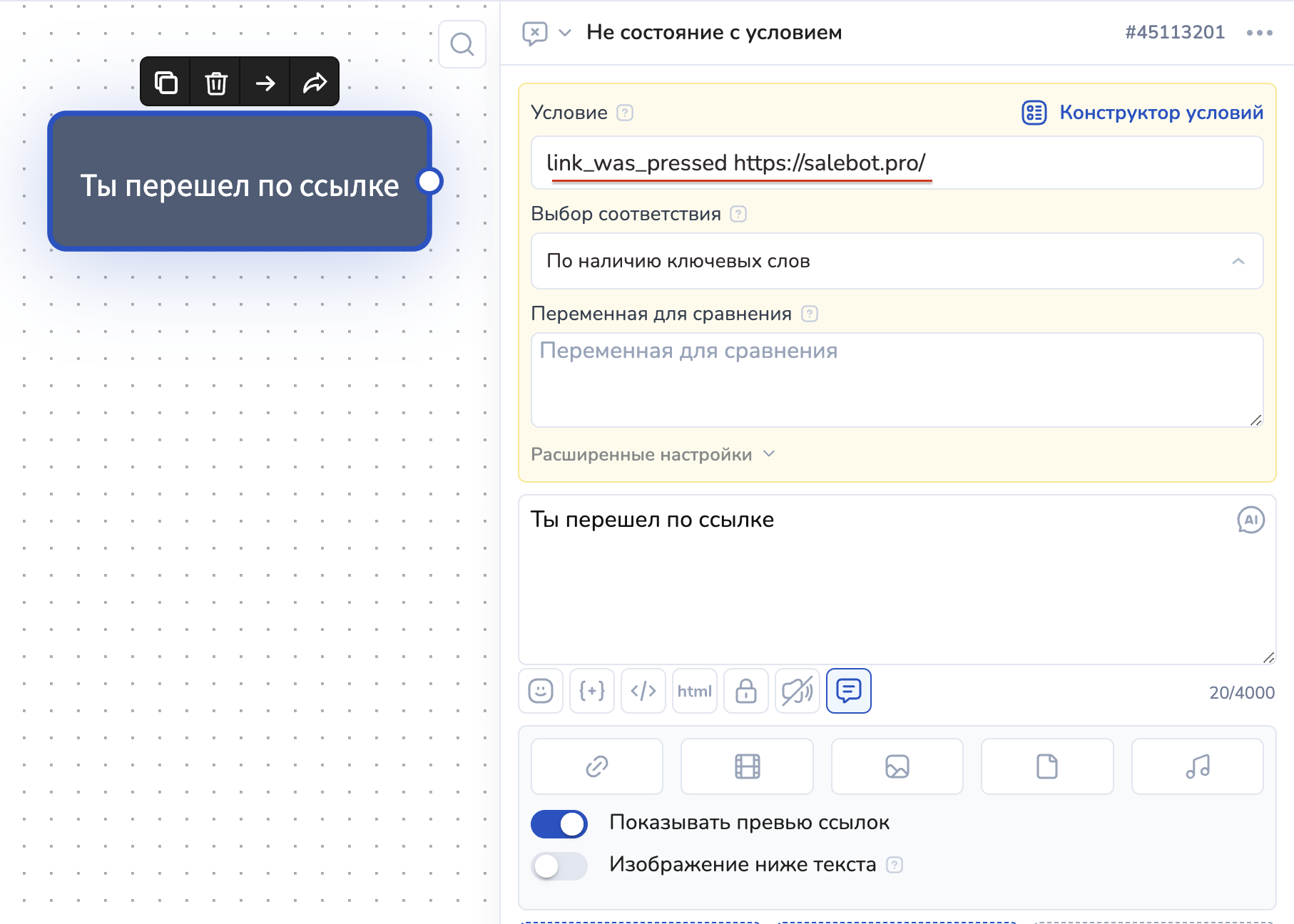1294x924 pixels.
Task: Open the three-dots more options menu
Action: click(x=1259, y=33)
